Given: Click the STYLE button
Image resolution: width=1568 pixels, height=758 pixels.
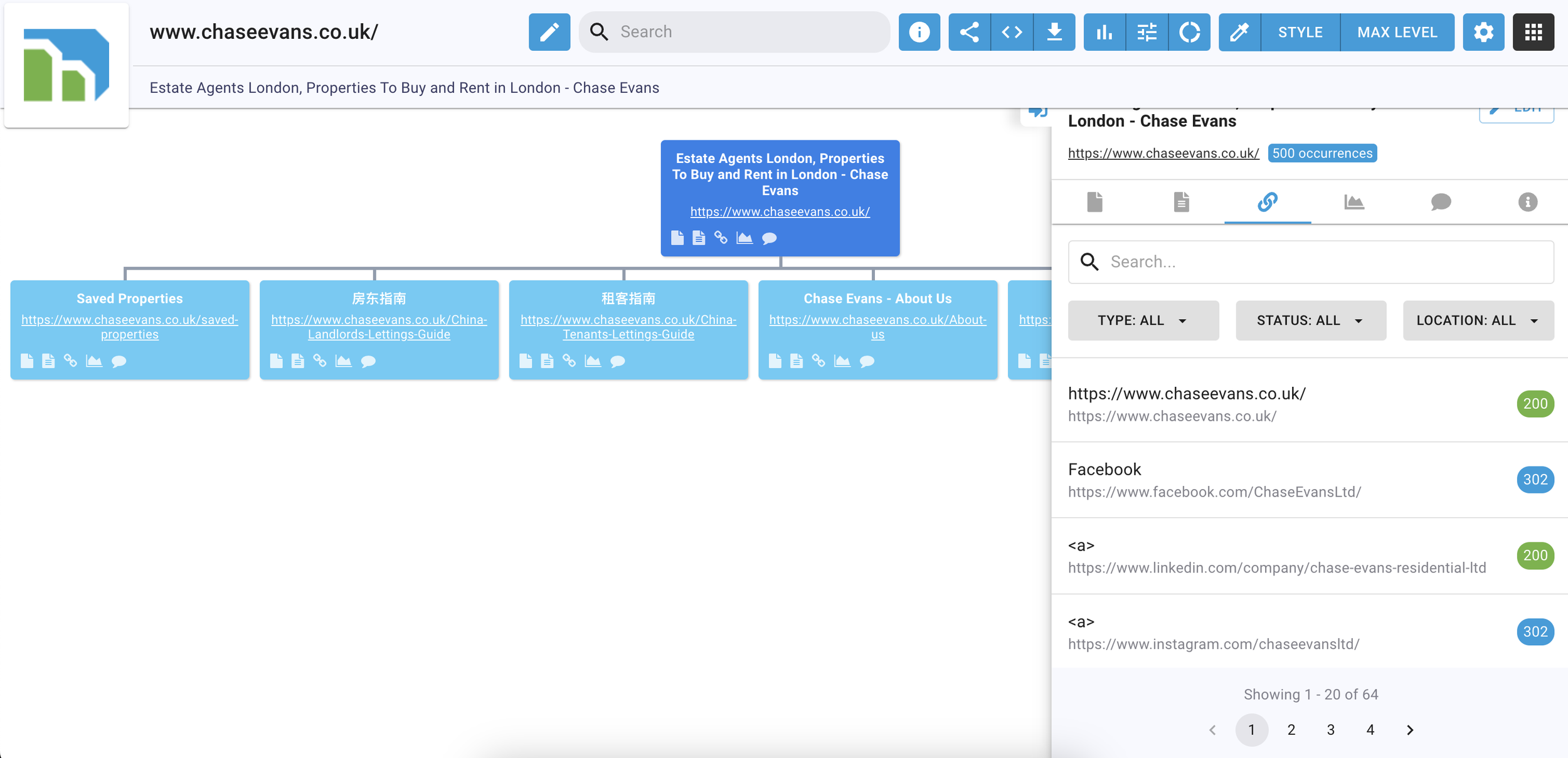Looking at the screenshot, I should (x=1300, y=32).
